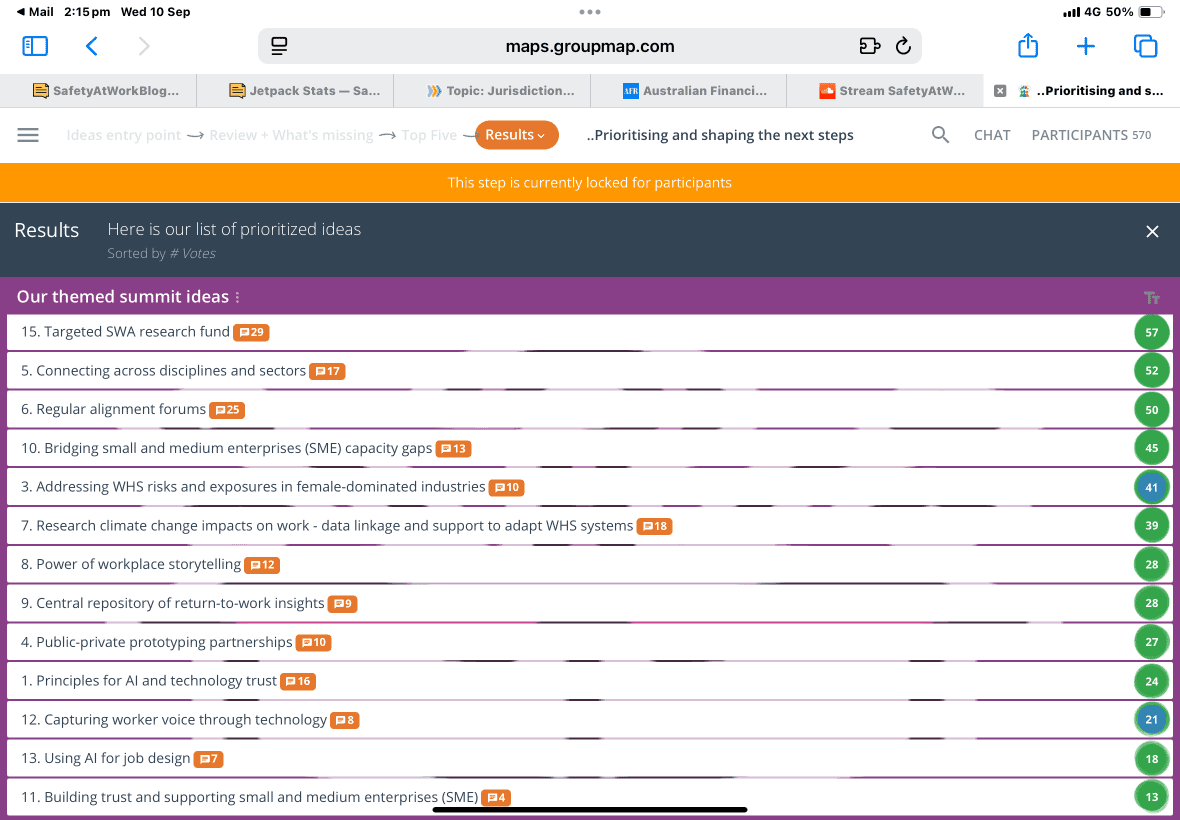
Task: Open a new tab with plus icon
Action: coord(1086,46)
